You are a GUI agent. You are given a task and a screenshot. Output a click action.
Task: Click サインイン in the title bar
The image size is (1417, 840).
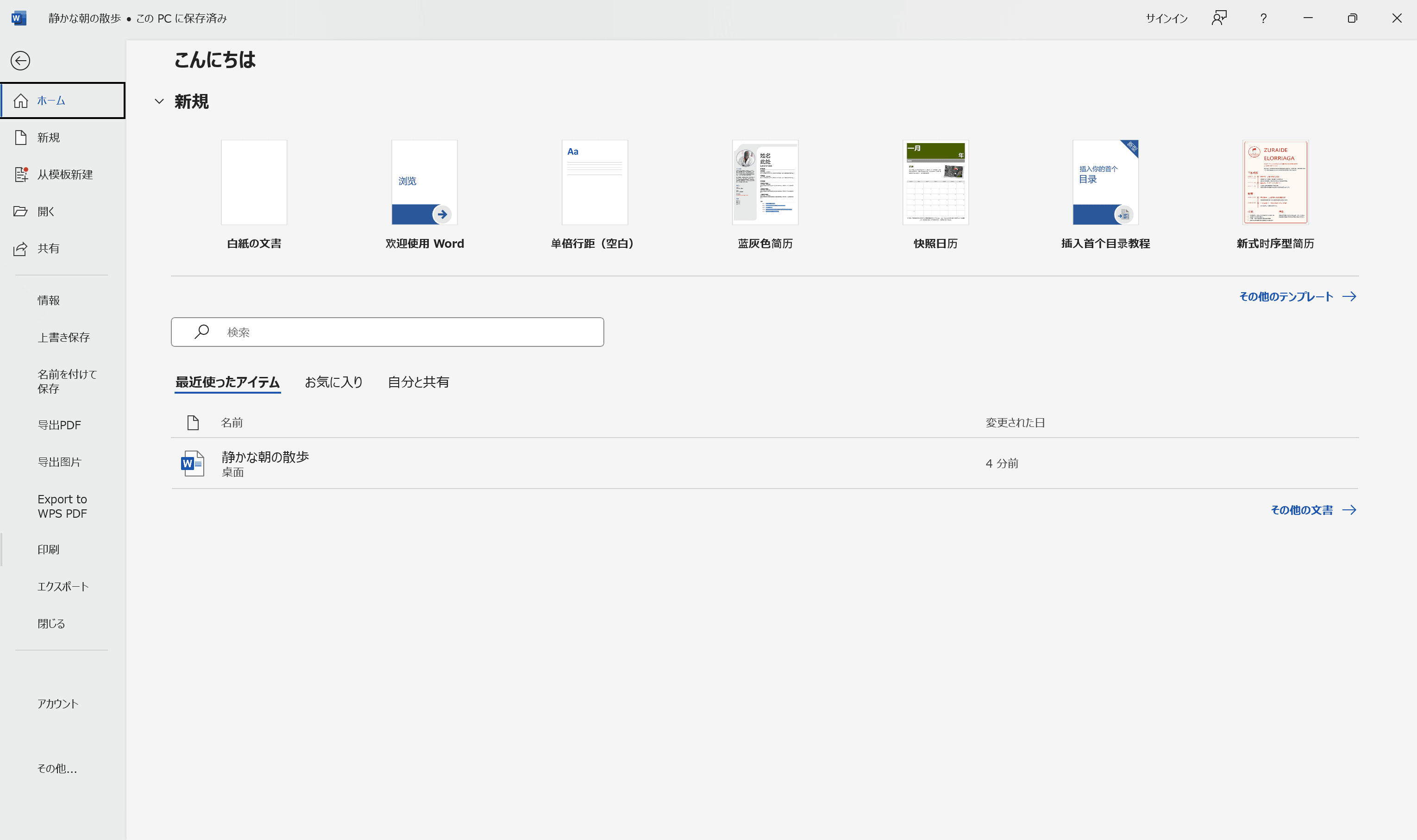tap(1166, 18)
